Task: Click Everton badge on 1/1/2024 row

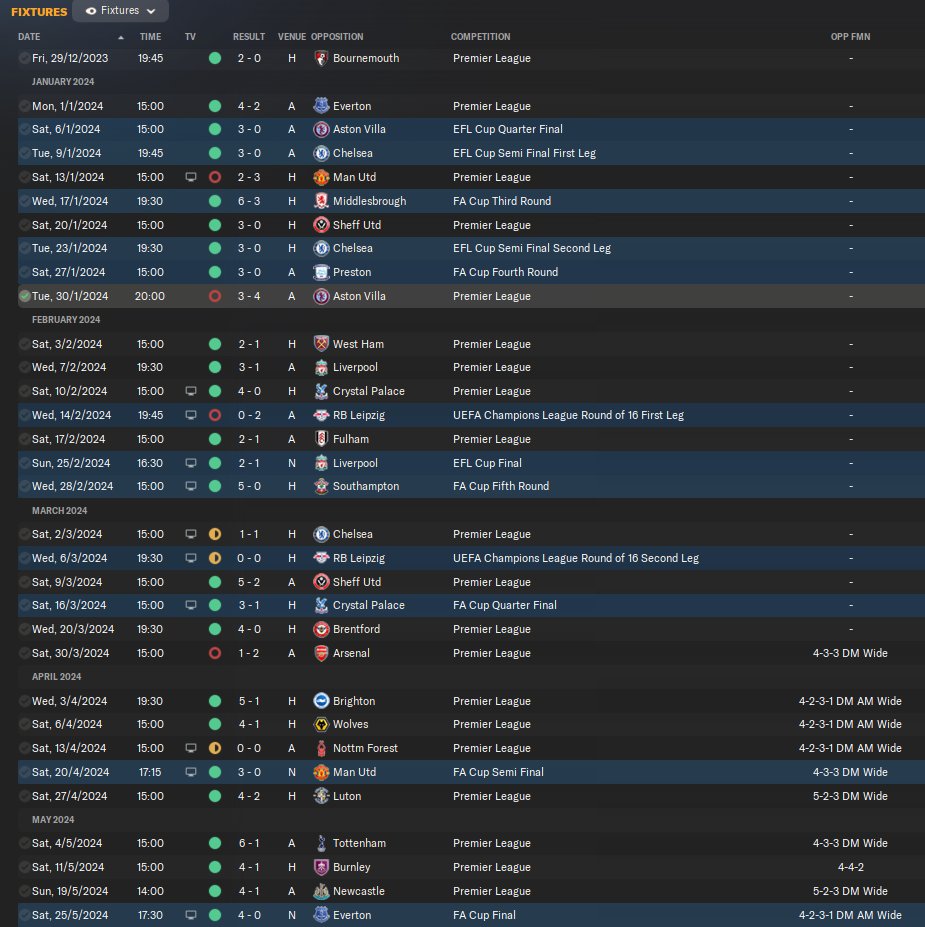Action: (x=321, y=106)
